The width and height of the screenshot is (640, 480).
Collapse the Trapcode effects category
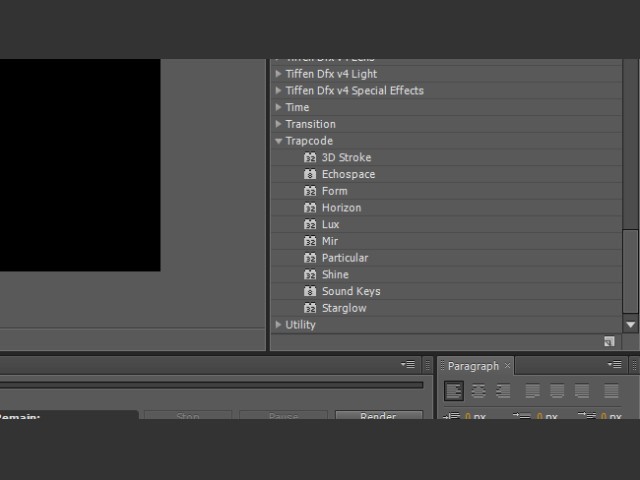click(278, 141)
